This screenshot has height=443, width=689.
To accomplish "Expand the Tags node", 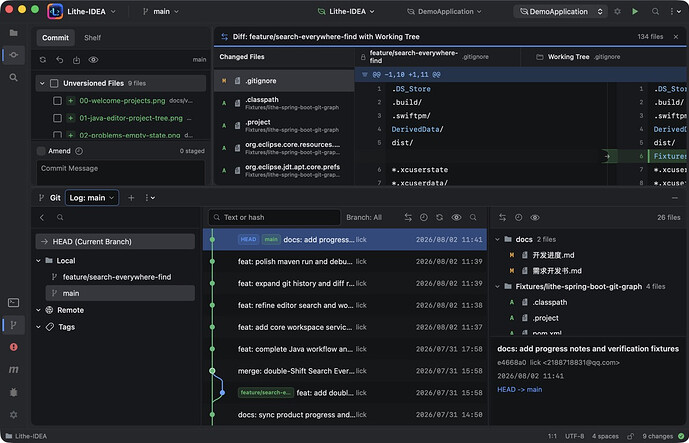I will coord(39,327).
